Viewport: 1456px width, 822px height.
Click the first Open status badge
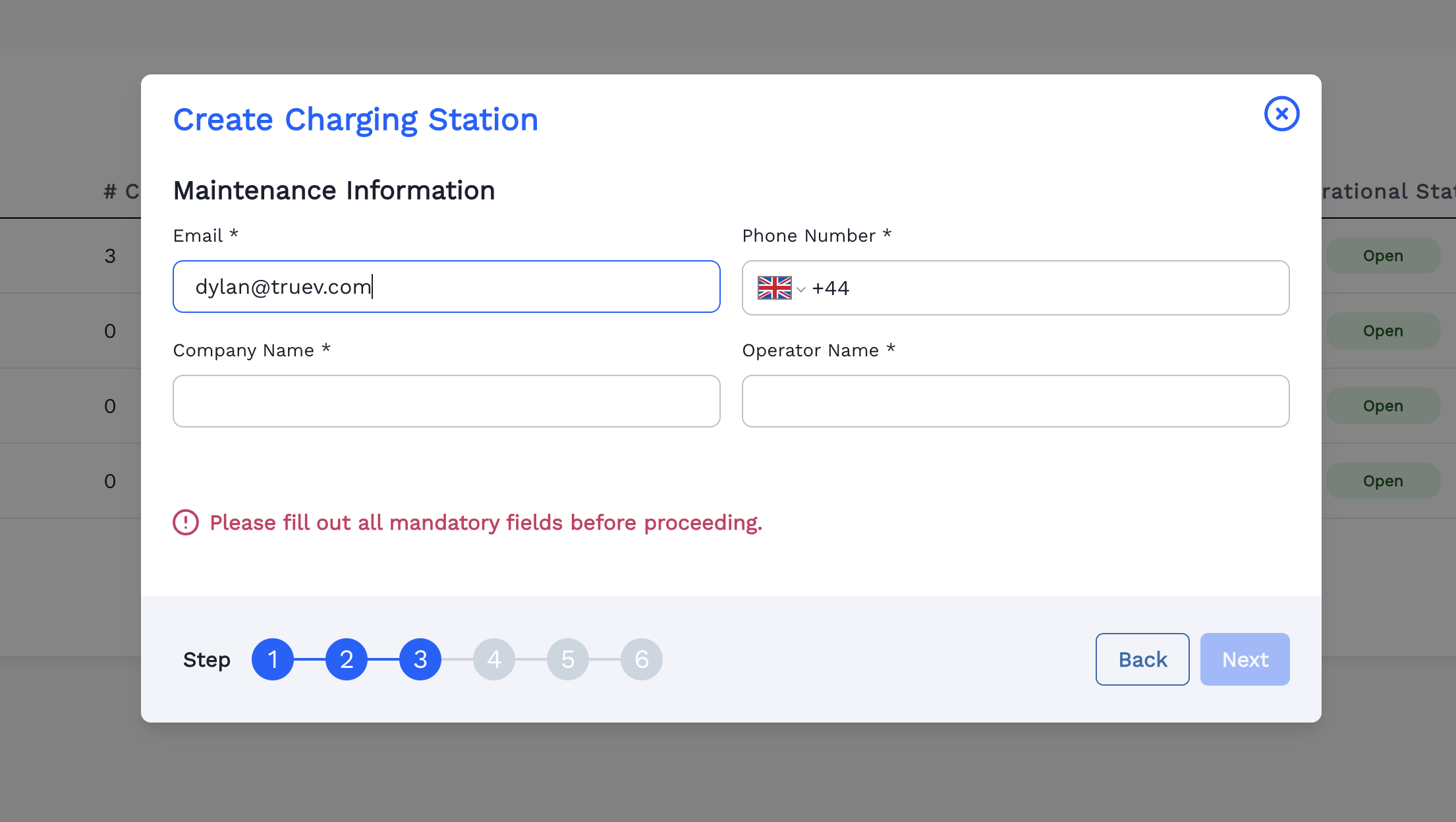[1382, 256]
